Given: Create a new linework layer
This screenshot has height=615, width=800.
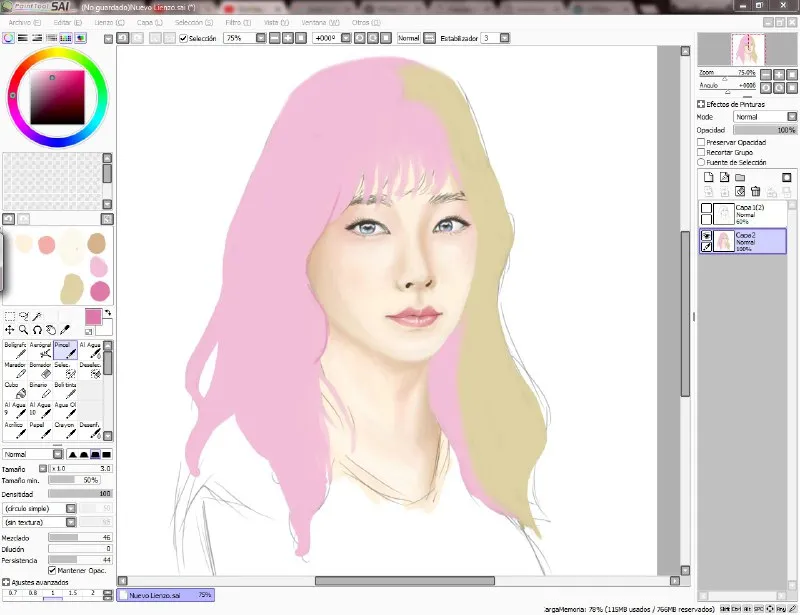Looking at the screenshot, I should point(724,177).
